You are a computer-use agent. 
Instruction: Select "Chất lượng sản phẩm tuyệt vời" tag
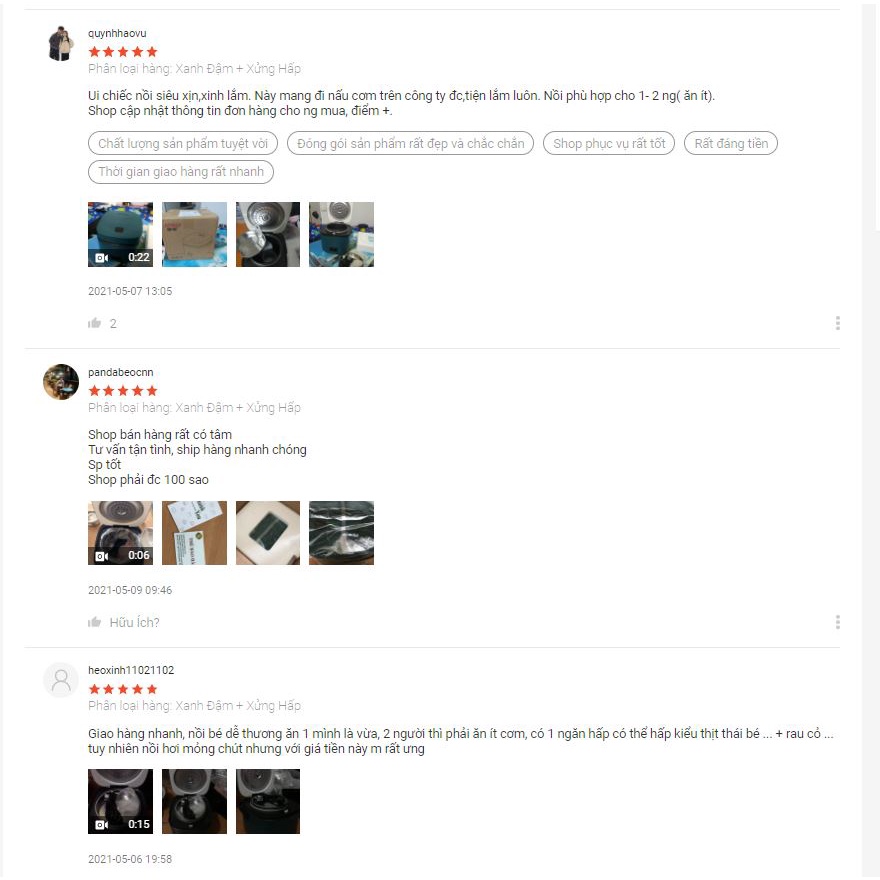(183, 143)
